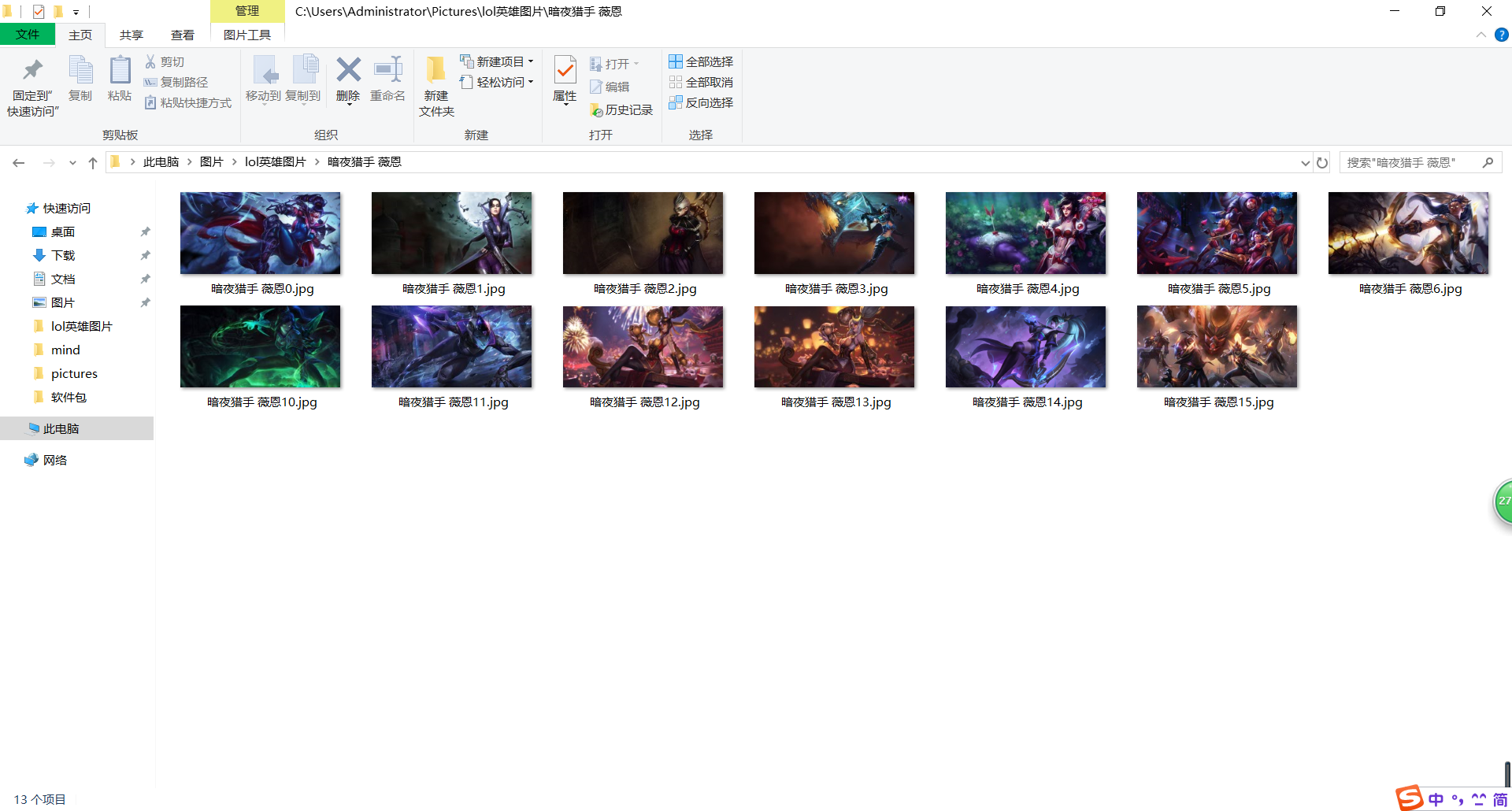Switch to the Share (共享) tab
Viewport: 1512px width, 811px height.
click(x=132, y=35)
